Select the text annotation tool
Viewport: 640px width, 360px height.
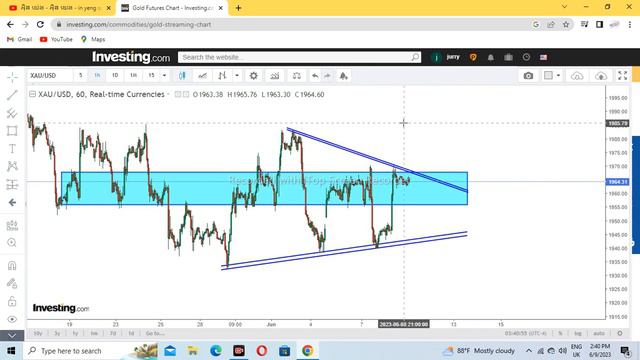(12, 149)
